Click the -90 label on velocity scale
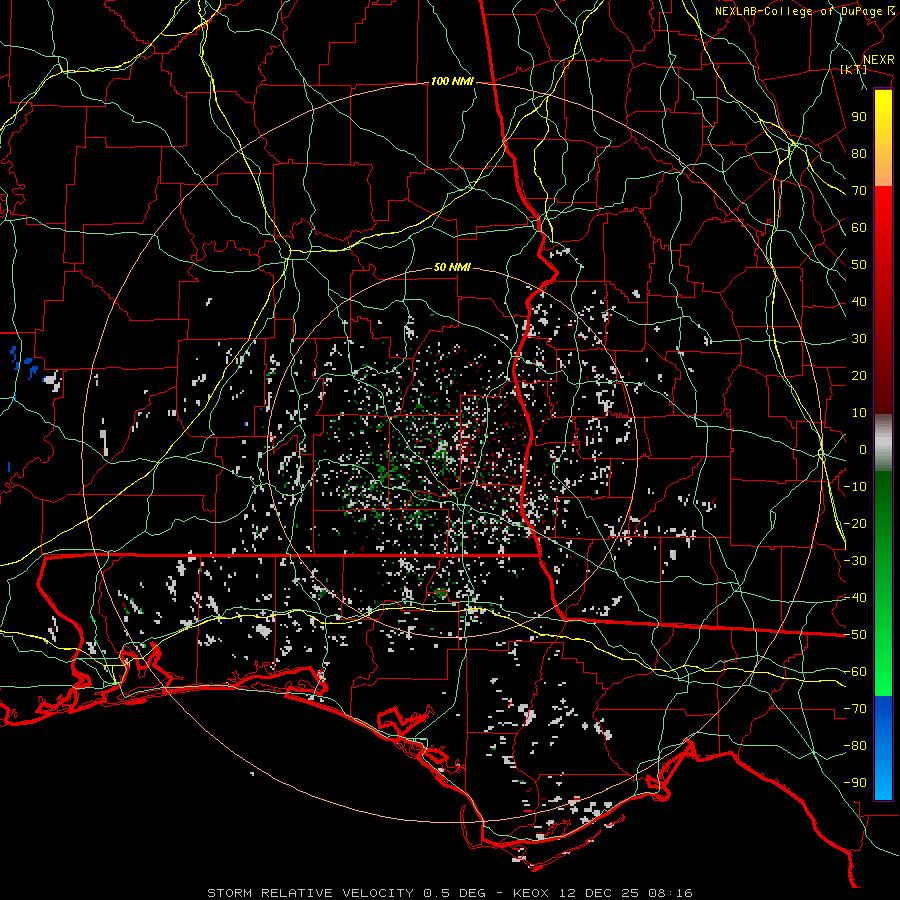Screen dimensions: 900x900 point(855,783)
